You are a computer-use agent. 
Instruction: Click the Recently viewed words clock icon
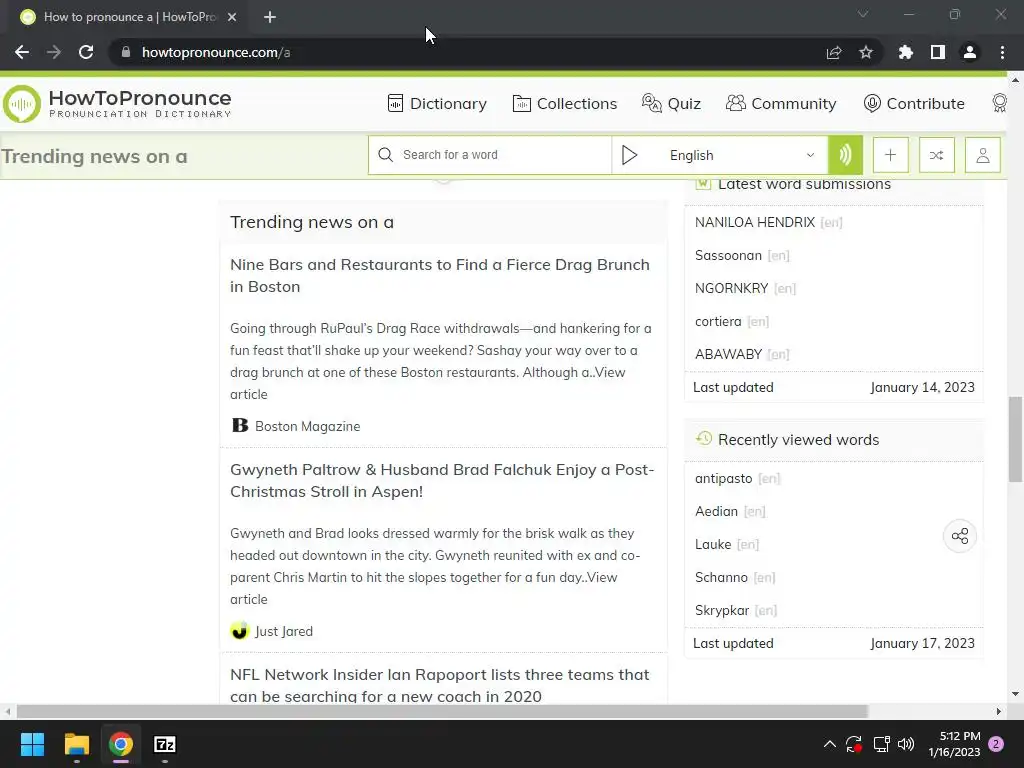703,439
